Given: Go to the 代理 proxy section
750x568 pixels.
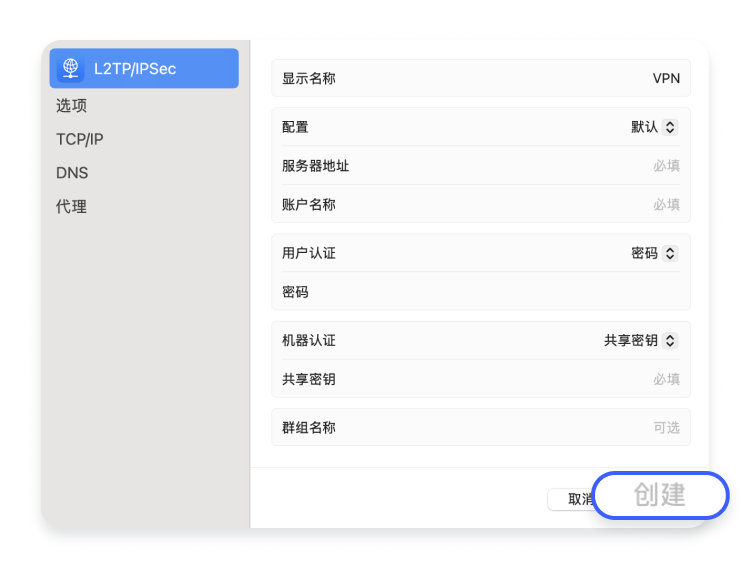Looking at the screenshot, I should [x=71, y=207].
